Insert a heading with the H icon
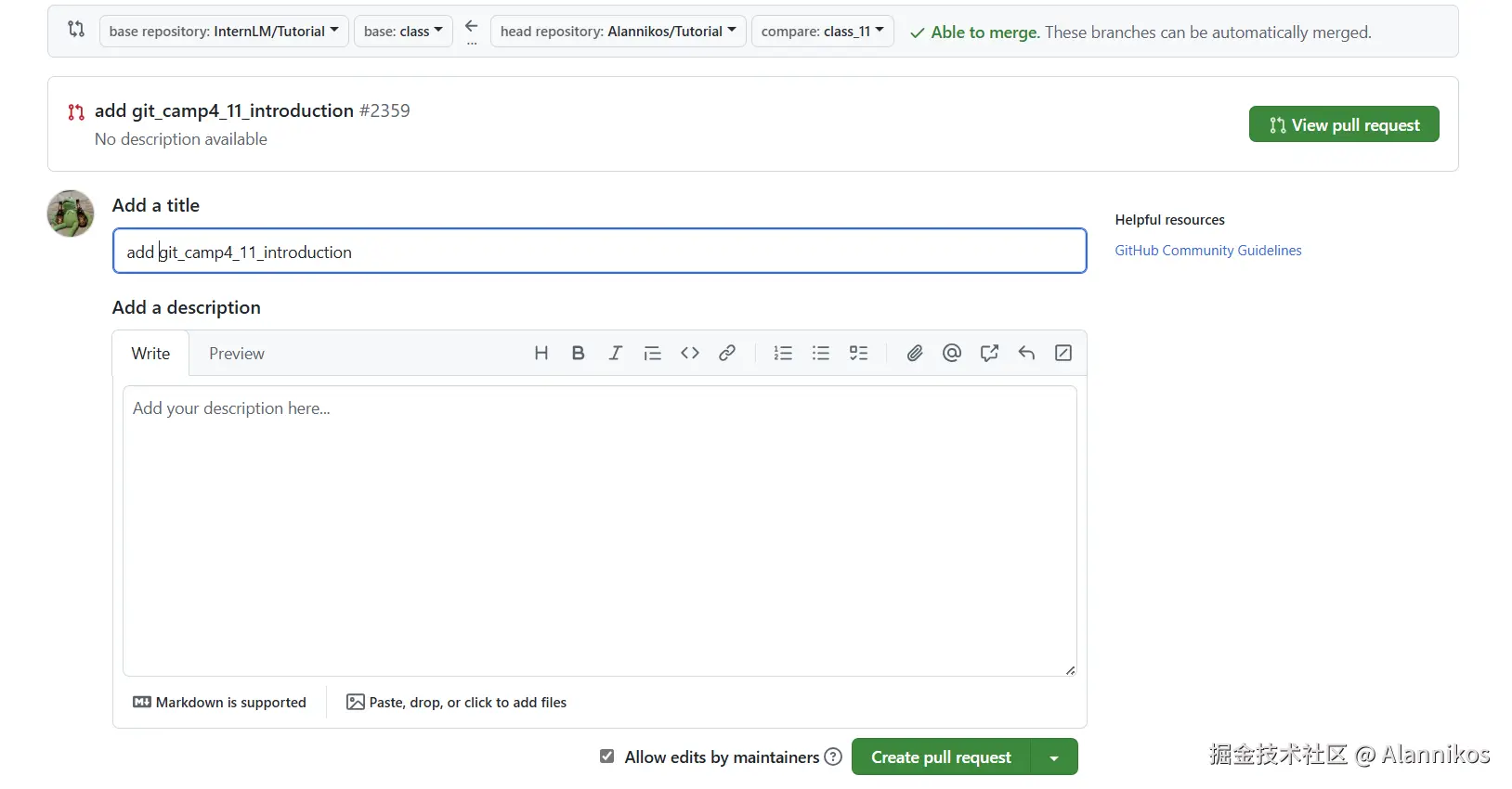The width and height of the screenshot is (1512, 789). [541, 353]
